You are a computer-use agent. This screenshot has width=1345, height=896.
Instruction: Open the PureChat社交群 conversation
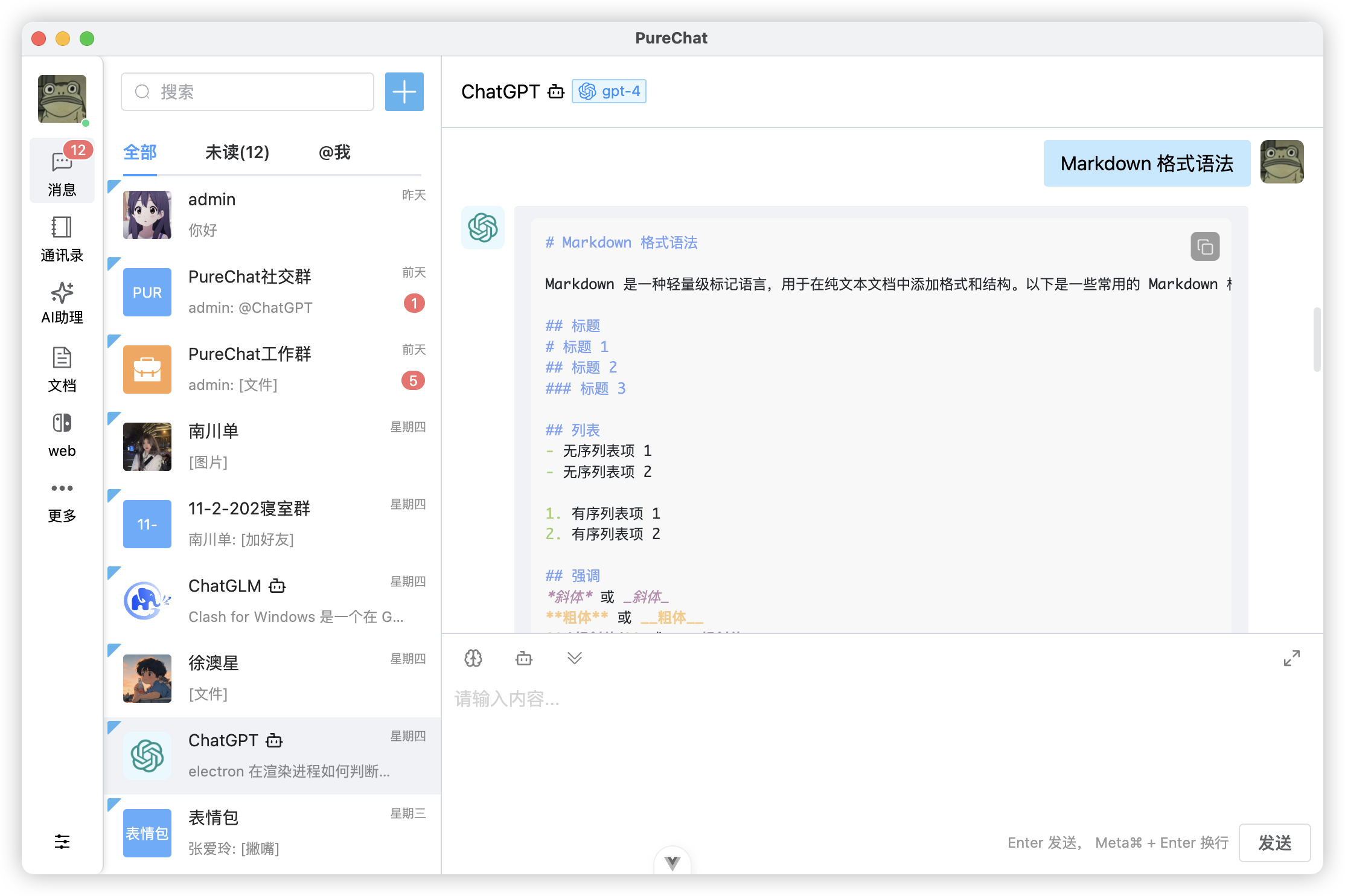click(273, 292)
